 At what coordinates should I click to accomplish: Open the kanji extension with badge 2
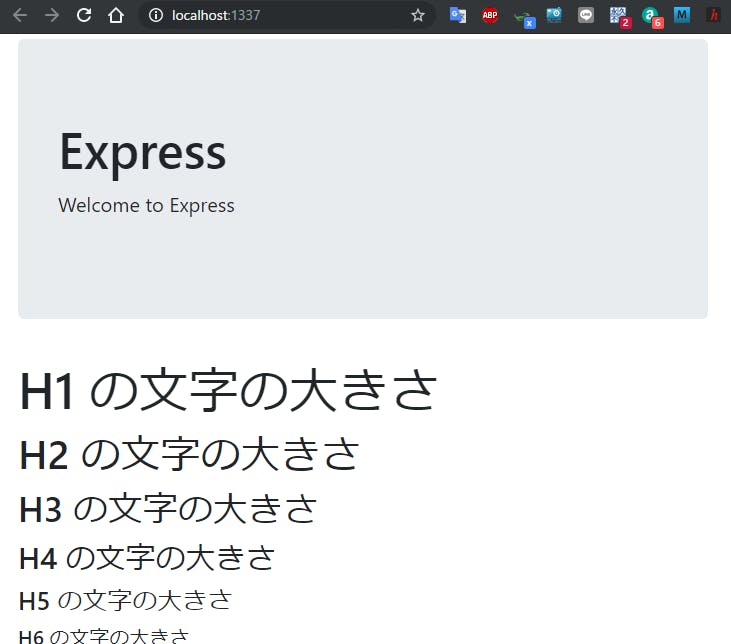point(620,18)
